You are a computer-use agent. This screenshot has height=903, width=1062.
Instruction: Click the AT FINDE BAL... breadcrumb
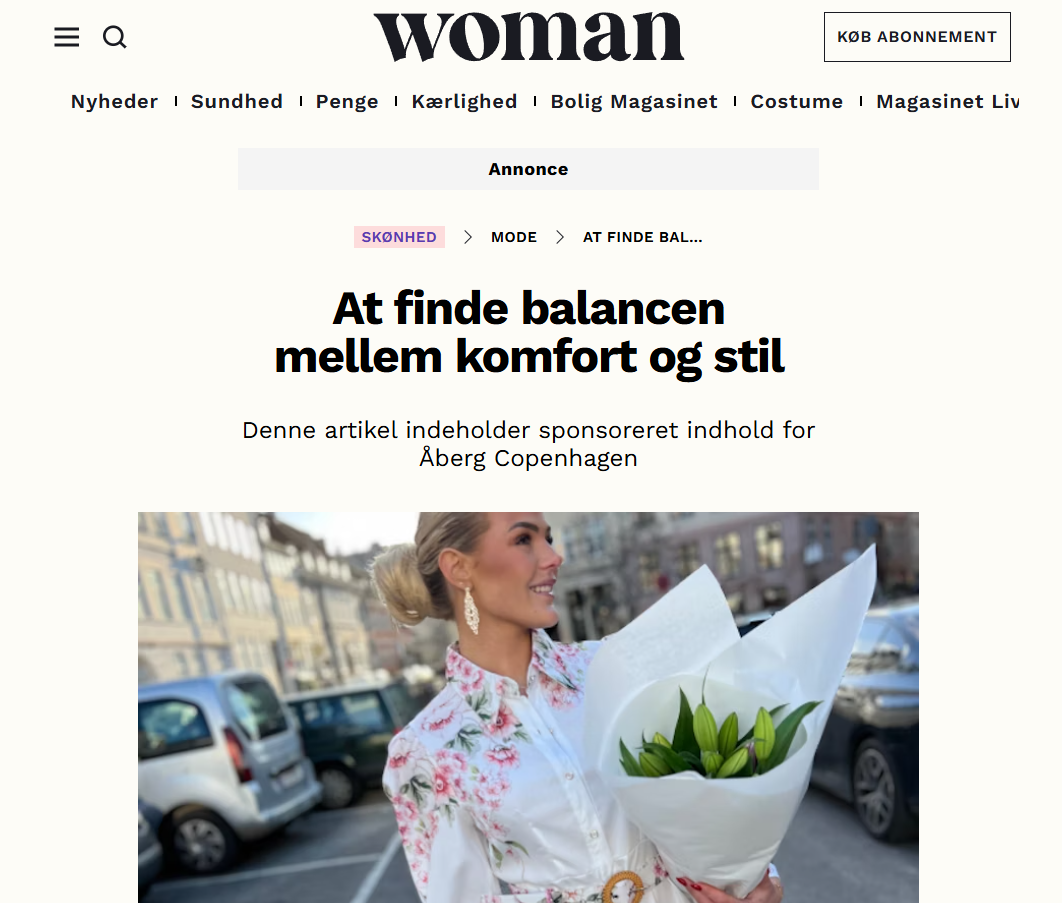point(642,237)
